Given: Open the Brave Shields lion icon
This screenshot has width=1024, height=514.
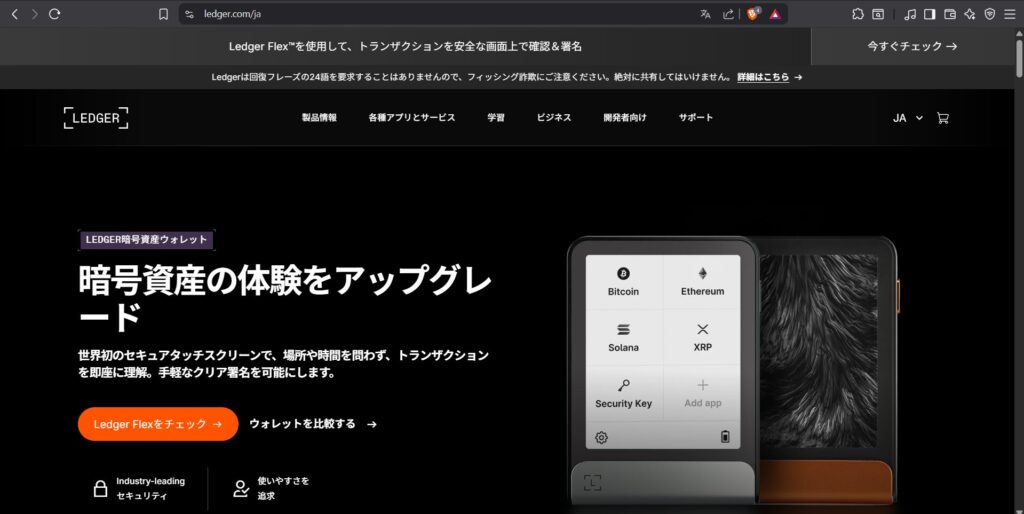Looking at the screenshot, I should point(753,14).
